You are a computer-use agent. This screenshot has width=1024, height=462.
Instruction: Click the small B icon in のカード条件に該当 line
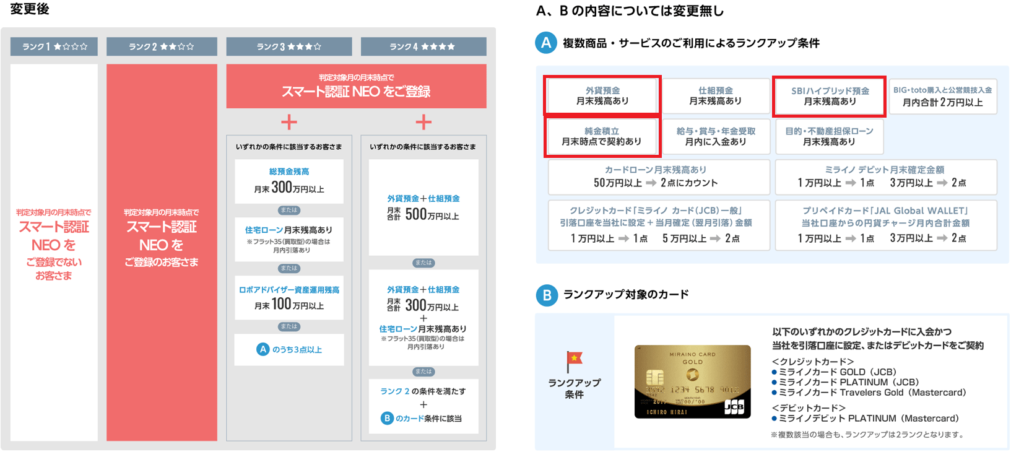[386, 418]
